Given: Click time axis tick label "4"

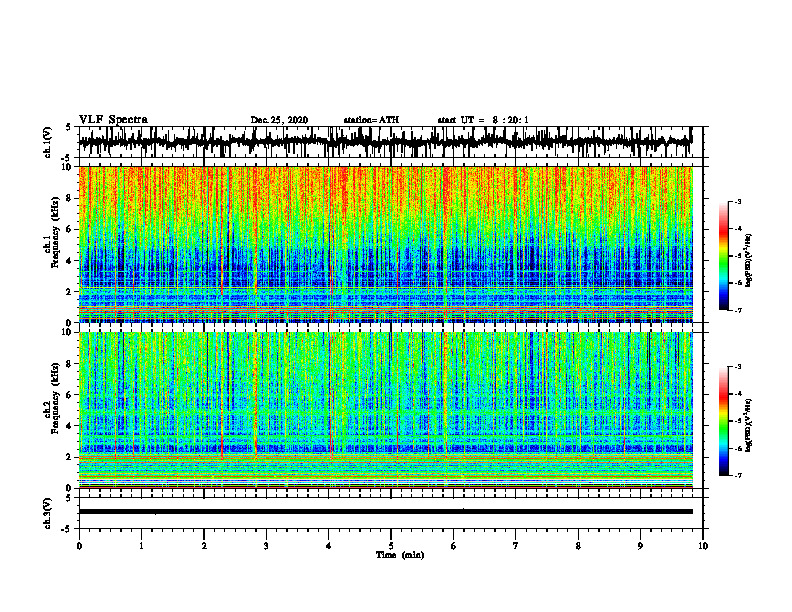Looking at the screenshot, I should [329, 546].
